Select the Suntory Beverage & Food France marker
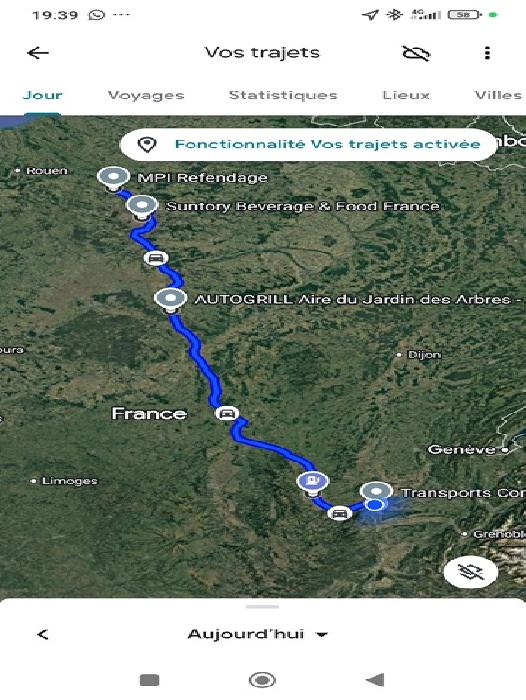 [x=142, y=207]
